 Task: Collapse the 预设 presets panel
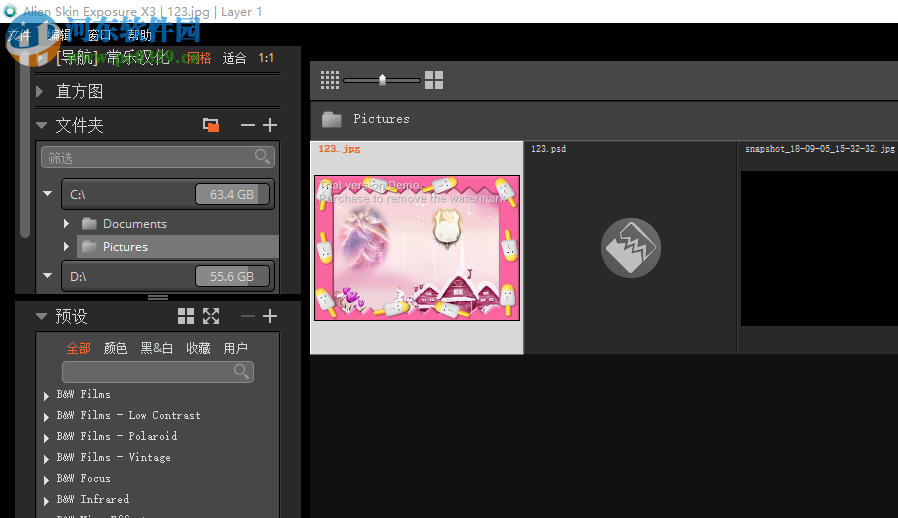pos(41,316)
